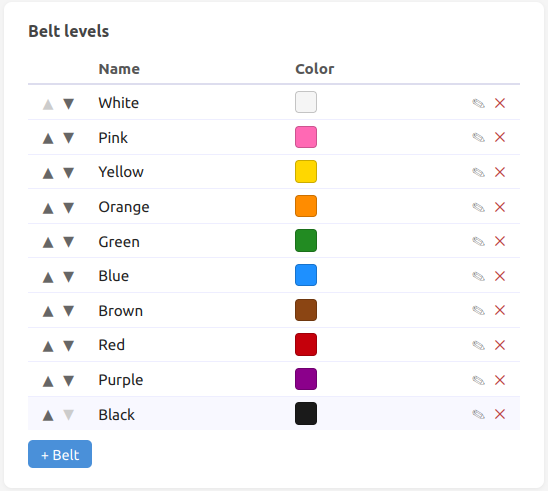548x491 pixels.
Task: Click the Brown color swatch
Action: 306,310
